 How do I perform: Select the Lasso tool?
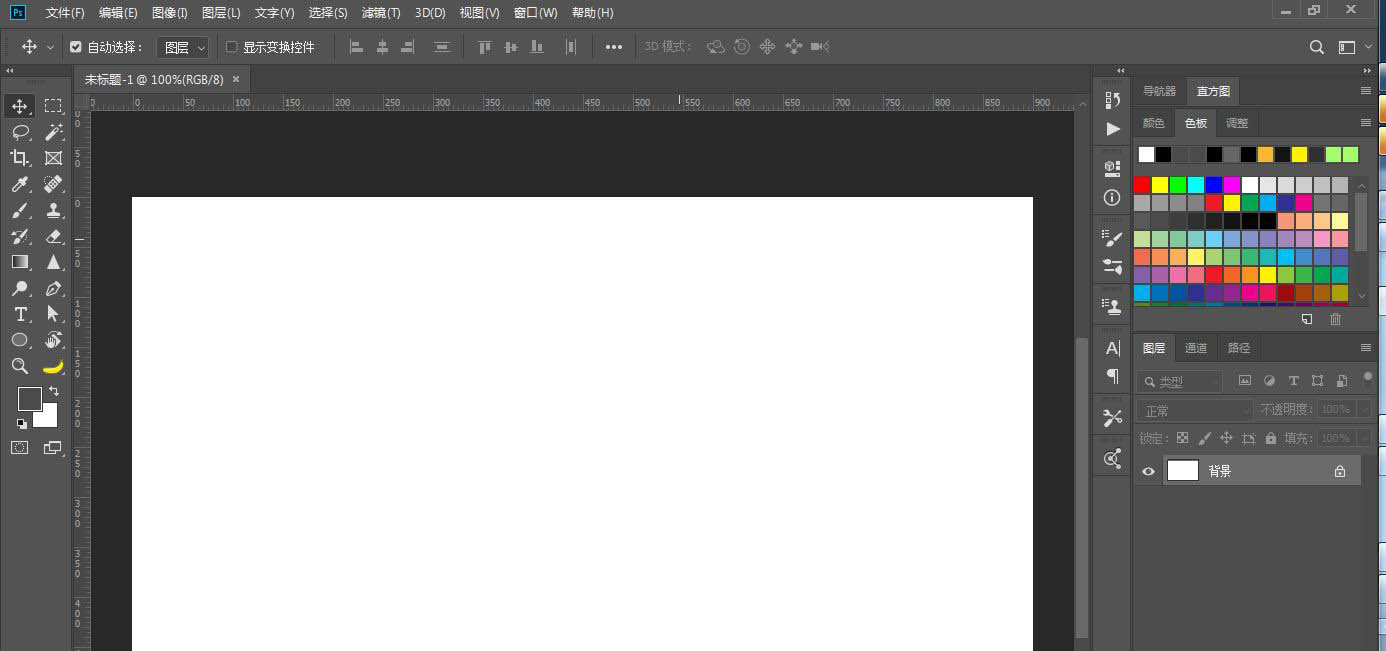[x=20, y=132]
